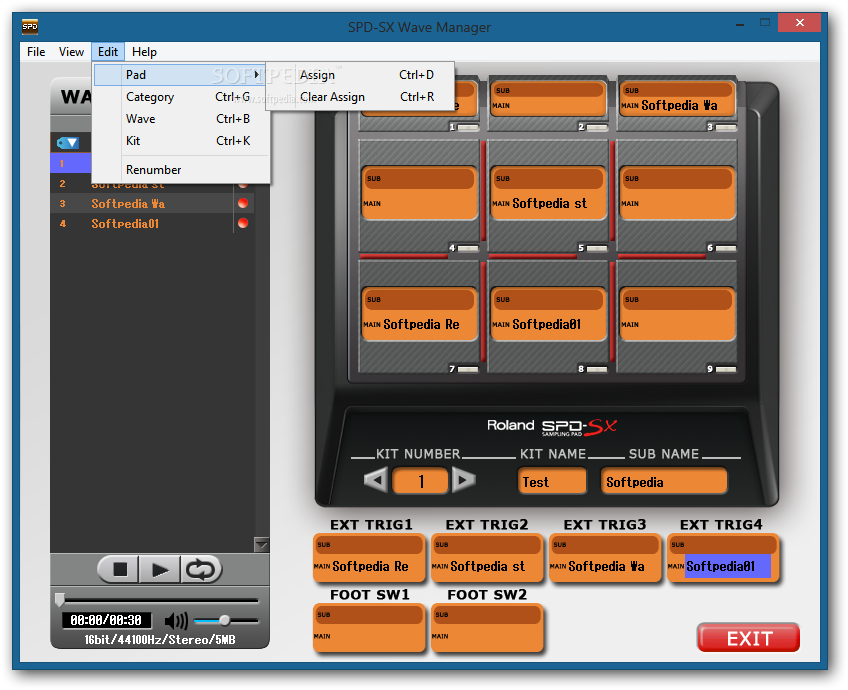Choose Category from the Edit menu
848x690 pixels.
click(x=180, y=97)
